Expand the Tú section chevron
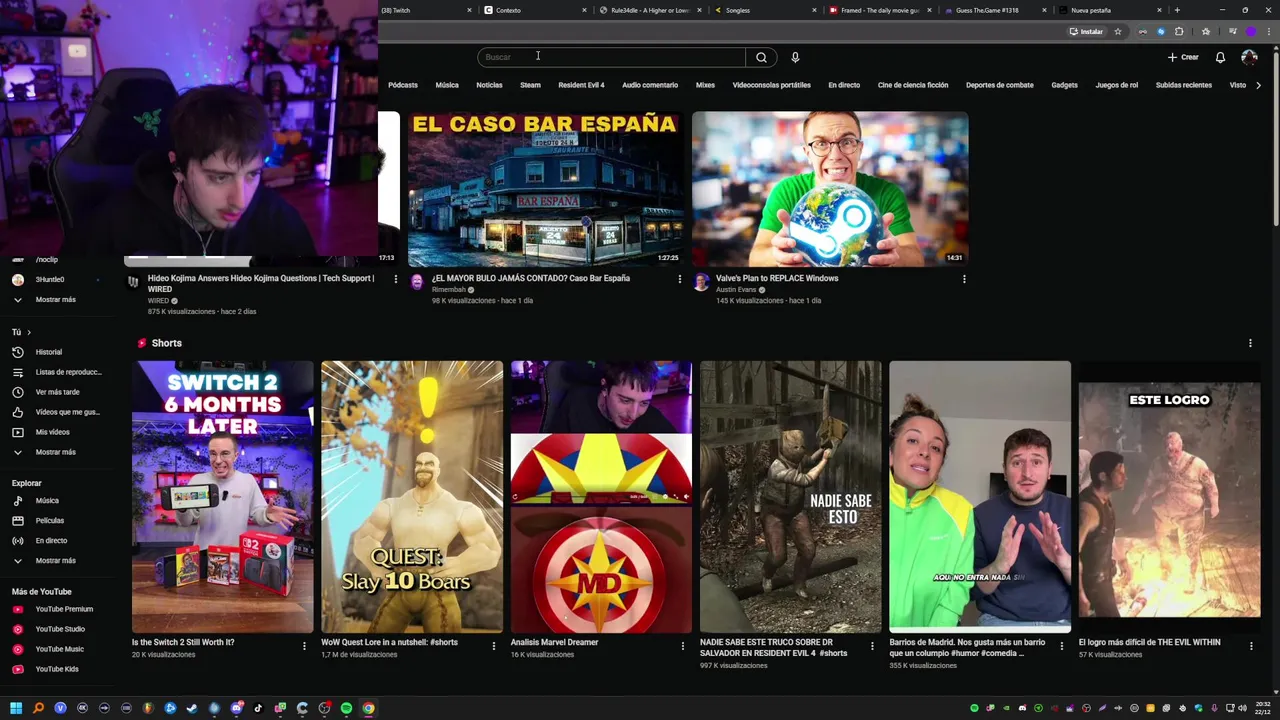This screenshot has width=1280, height=720. click(29, 332)
